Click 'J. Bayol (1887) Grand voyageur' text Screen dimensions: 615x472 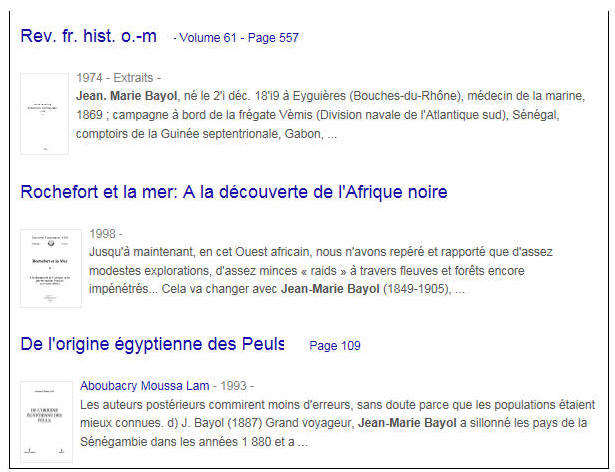268,423
